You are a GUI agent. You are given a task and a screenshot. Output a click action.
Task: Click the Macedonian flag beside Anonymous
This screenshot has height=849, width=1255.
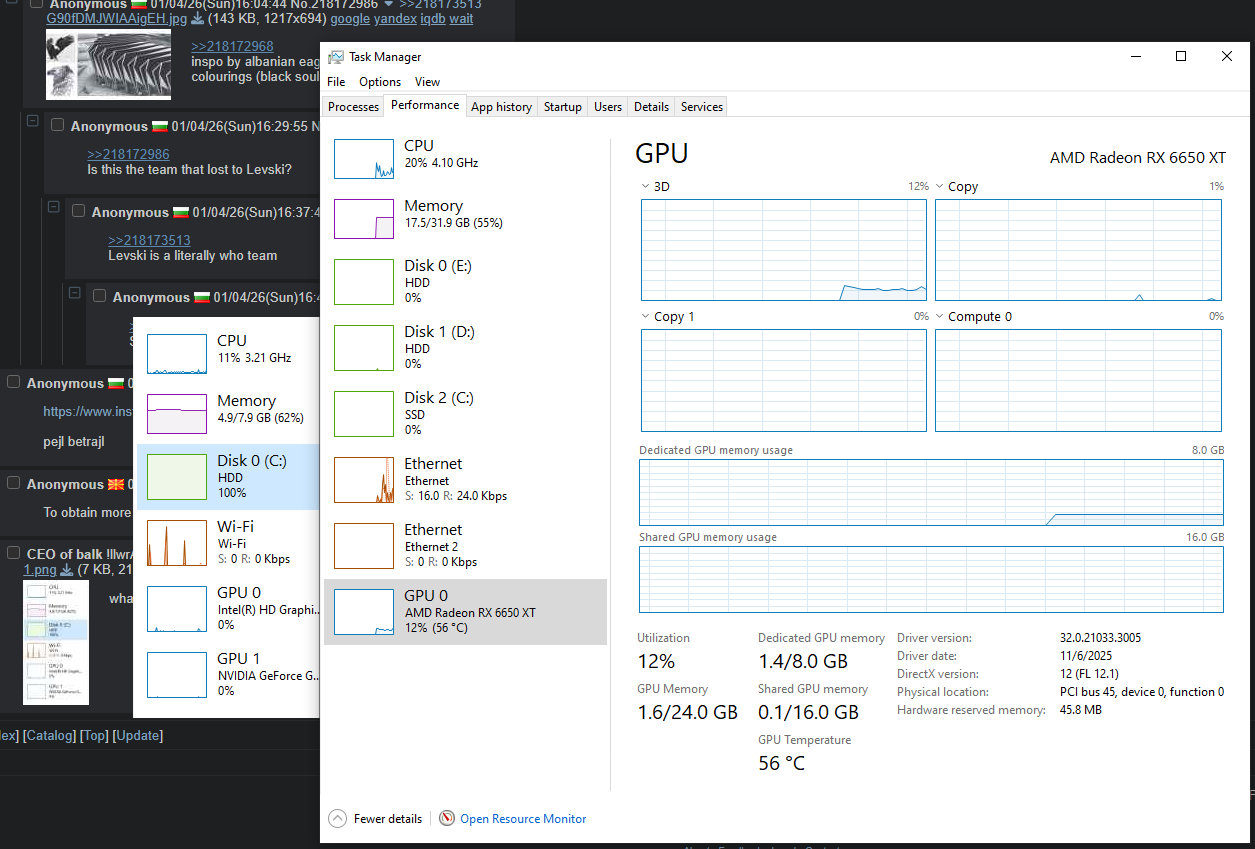[116, 484]
